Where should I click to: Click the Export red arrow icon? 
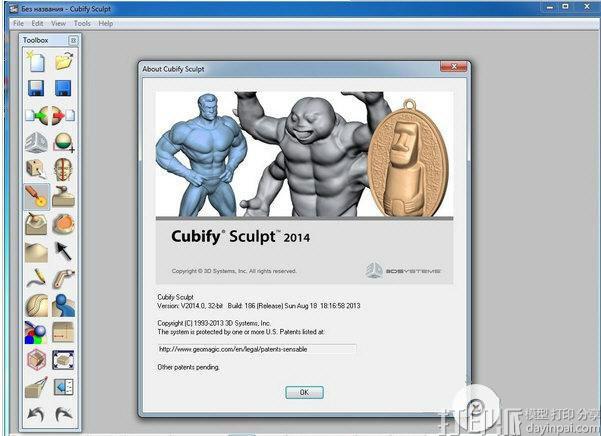(x=63, y=115)
